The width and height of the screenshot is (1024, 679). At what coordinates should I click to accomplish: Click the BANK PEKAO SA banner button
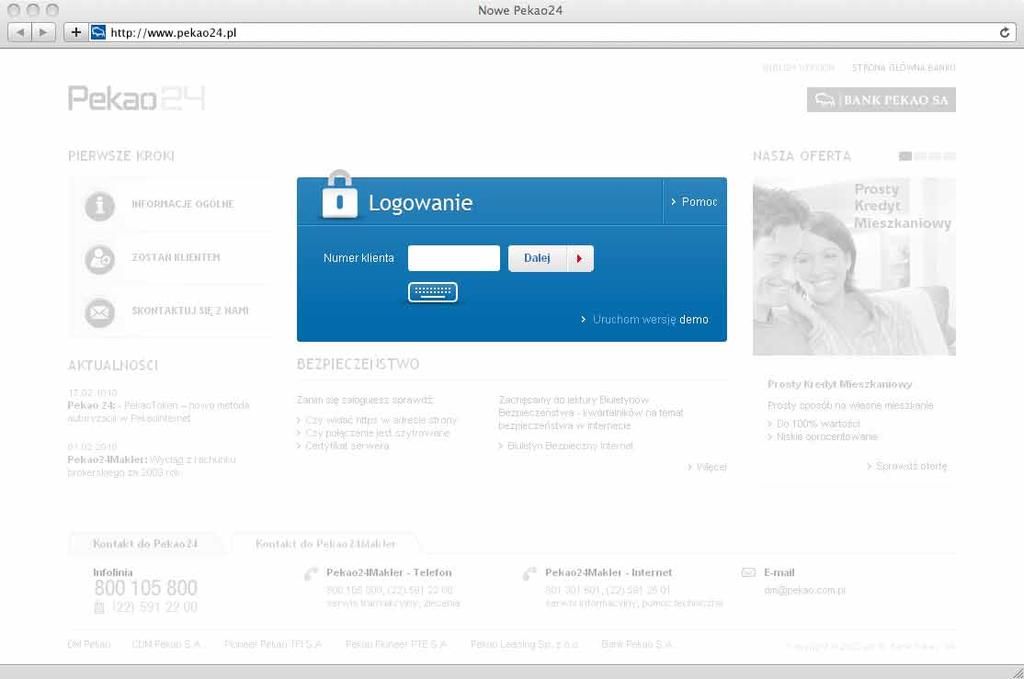(x=881, y=100)
